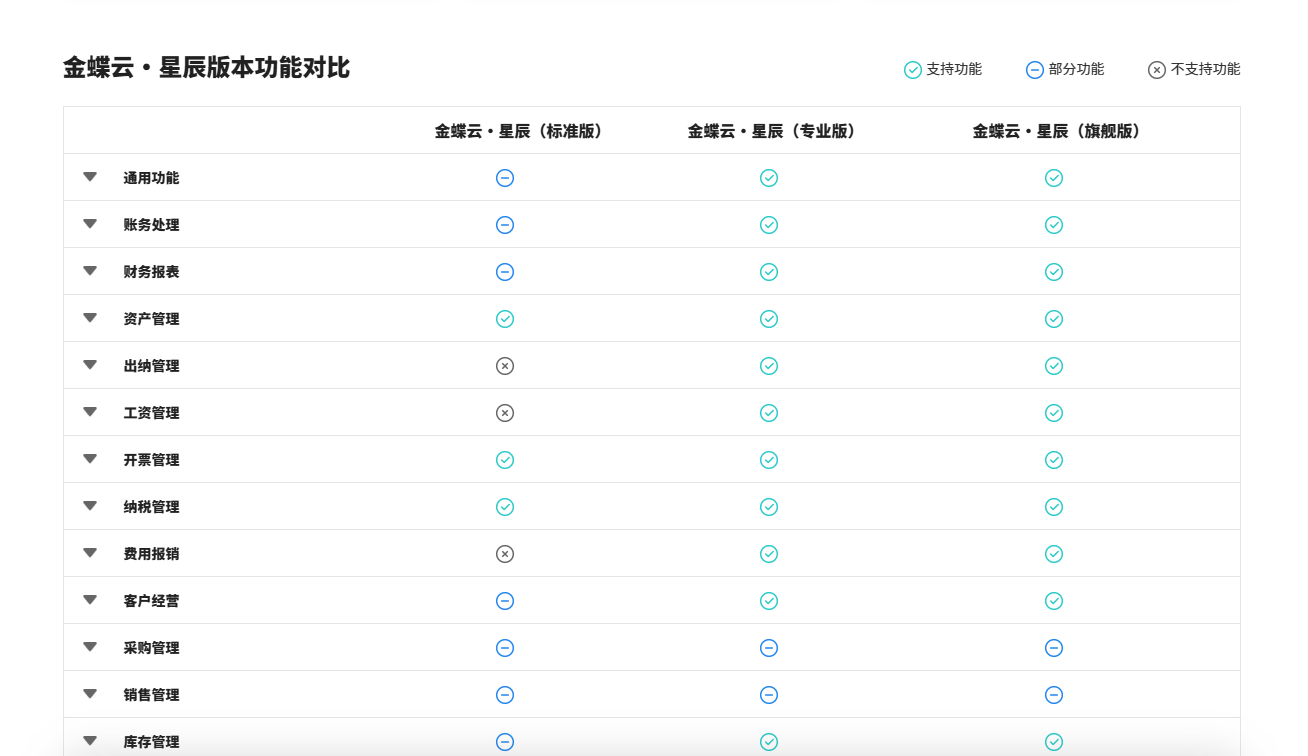Click the not-supported icon for 出纳管理 standard edition
Image resolution: width=1308 pixels, height=756 pixels.
(x=505, y=365)
